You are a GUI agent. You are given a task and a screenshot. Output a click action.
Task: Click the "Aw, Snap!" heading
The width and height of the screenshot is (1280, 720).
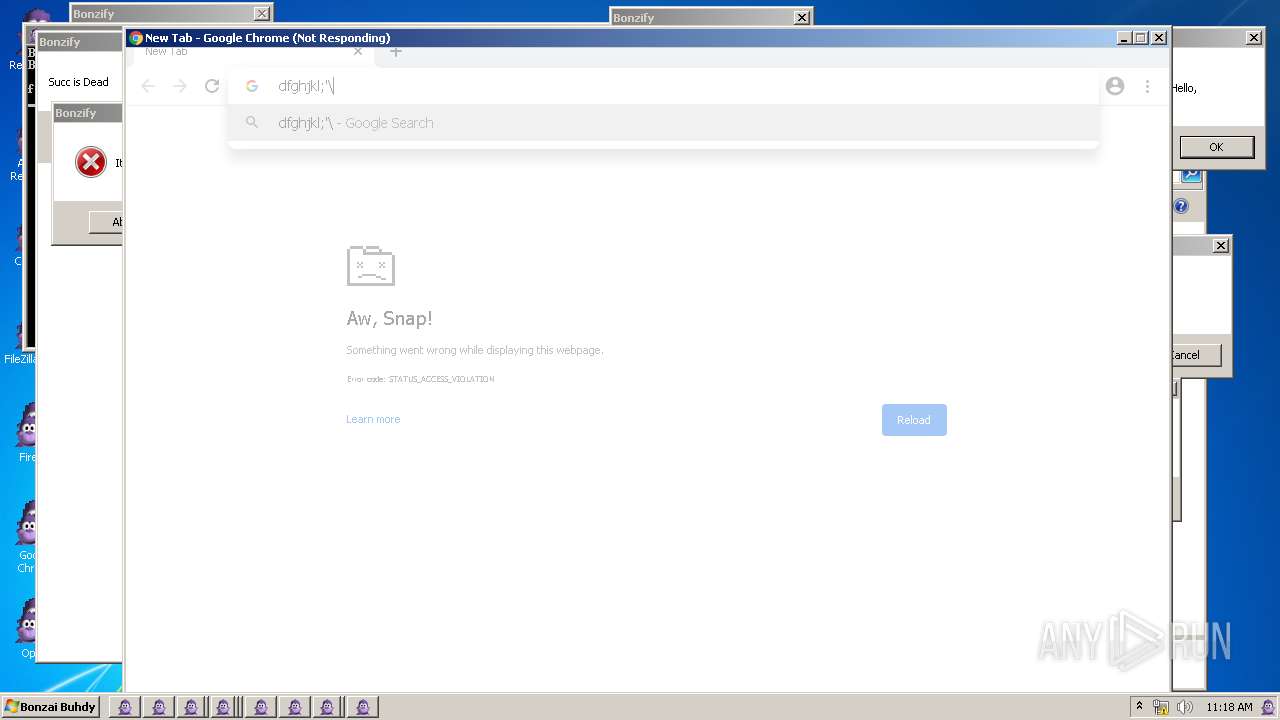(389, 319)
